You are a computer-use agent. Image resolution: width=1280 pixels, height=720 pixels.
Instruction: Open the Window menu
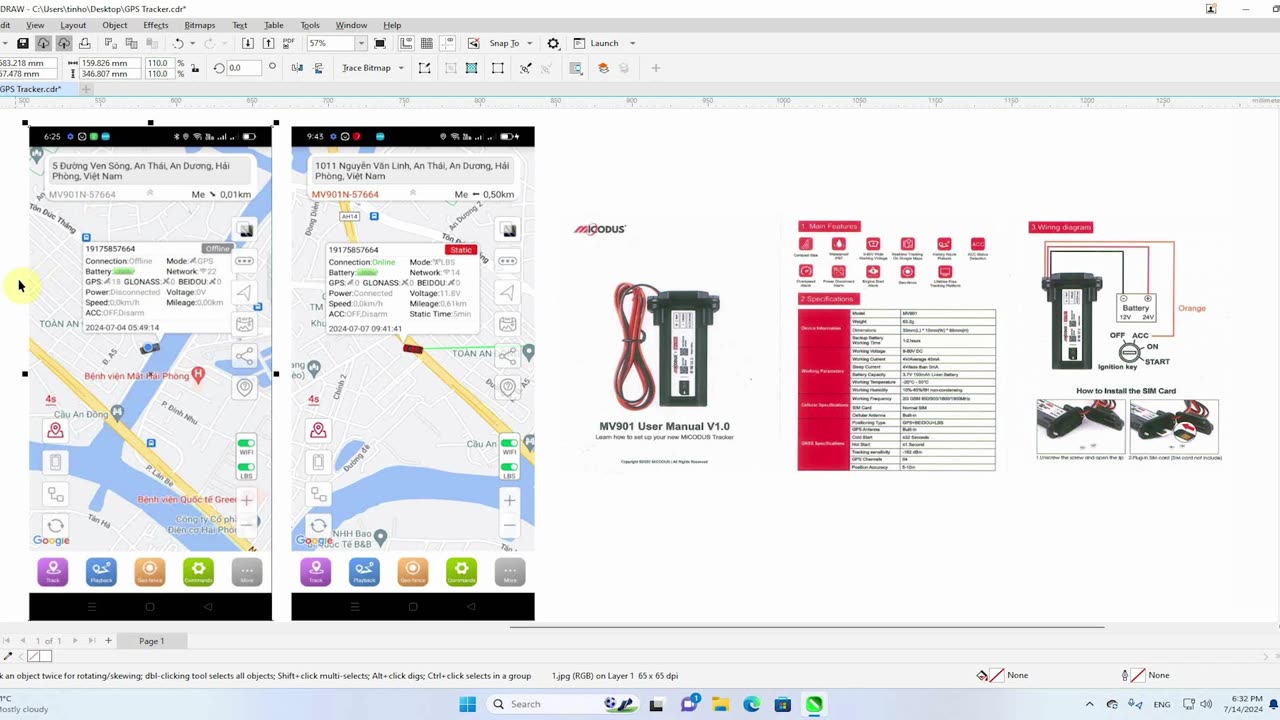[x=351, y=25]
